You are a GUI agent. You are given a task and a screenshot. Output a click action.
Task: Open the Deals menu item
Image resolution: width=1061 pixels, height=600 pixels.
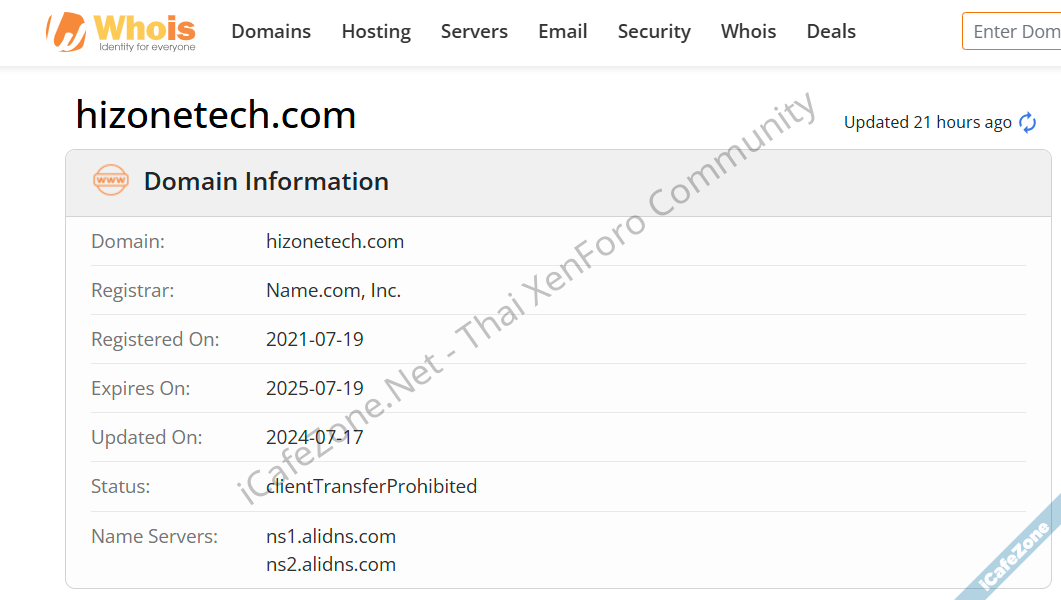tap(831, 32)
